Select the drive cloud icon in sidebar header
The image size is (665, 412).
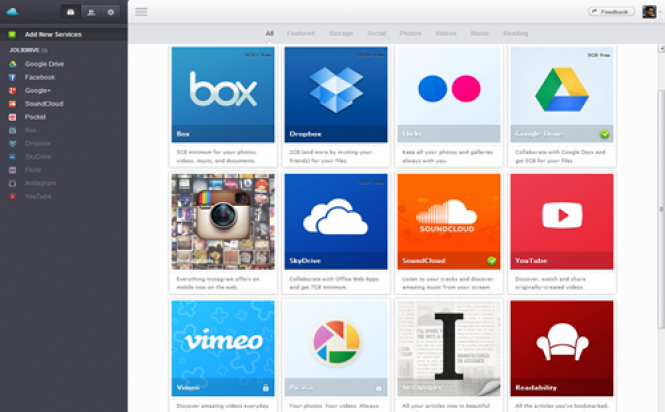[71, 12]
